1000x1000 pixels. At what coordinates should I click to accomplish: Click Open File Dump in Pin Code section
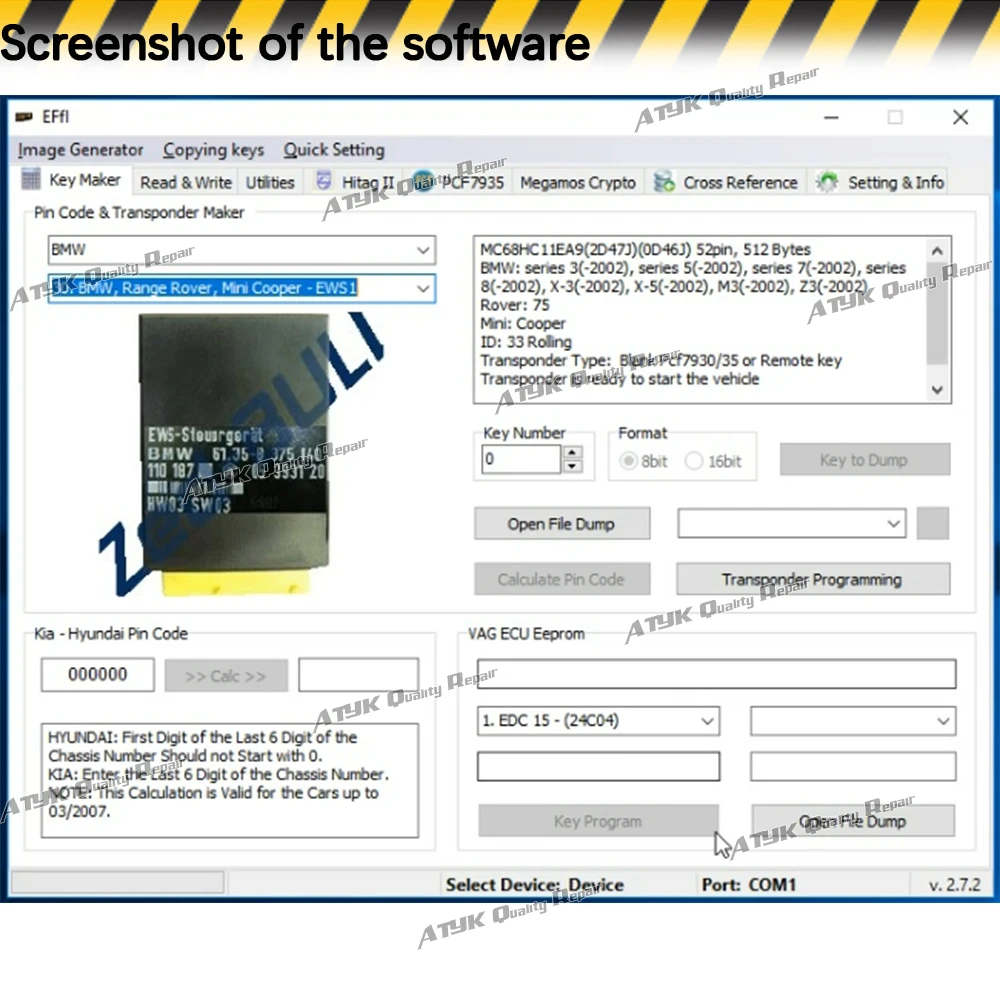[562, 524]
